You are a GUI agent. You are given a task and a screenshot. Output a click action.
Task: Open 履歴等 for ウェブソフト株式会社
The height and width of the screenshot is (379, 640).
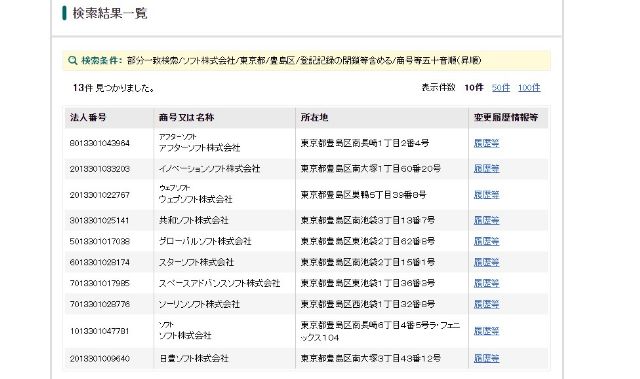487,195
